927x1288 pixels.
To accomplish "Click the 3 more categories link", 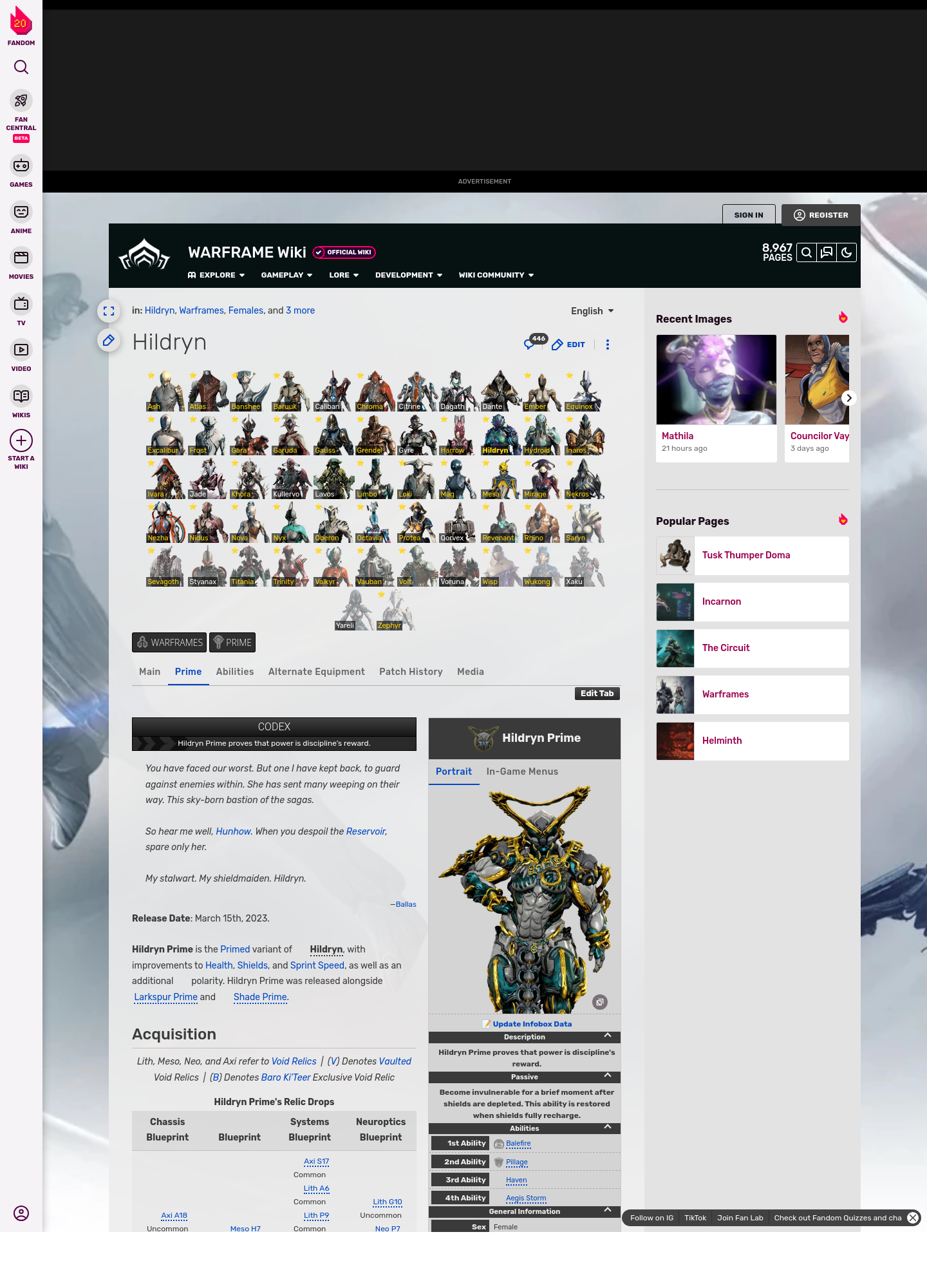I will click(x=301, y=310).
